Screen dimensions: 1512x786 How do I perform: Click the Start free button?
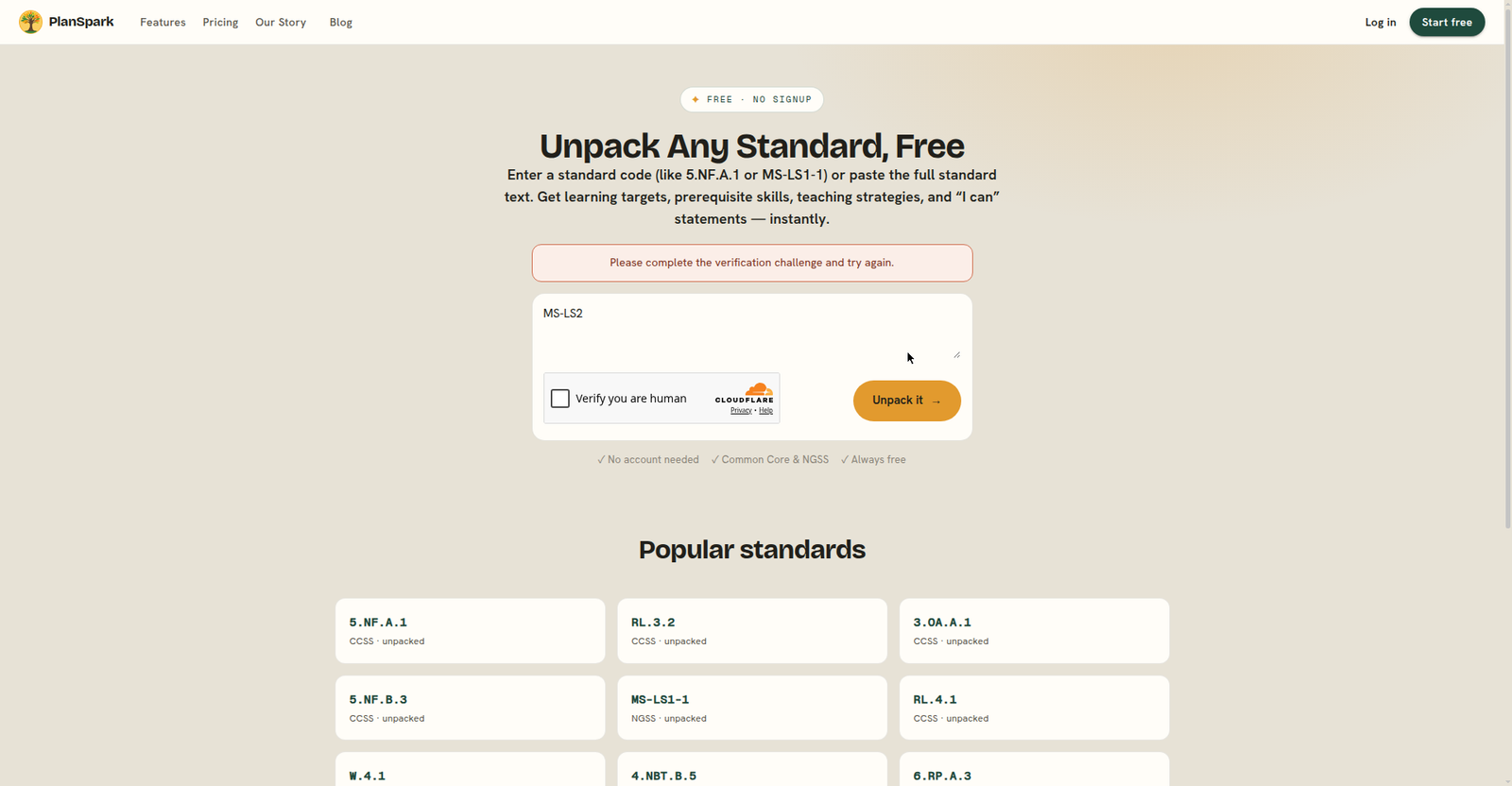coord(1447,22)
